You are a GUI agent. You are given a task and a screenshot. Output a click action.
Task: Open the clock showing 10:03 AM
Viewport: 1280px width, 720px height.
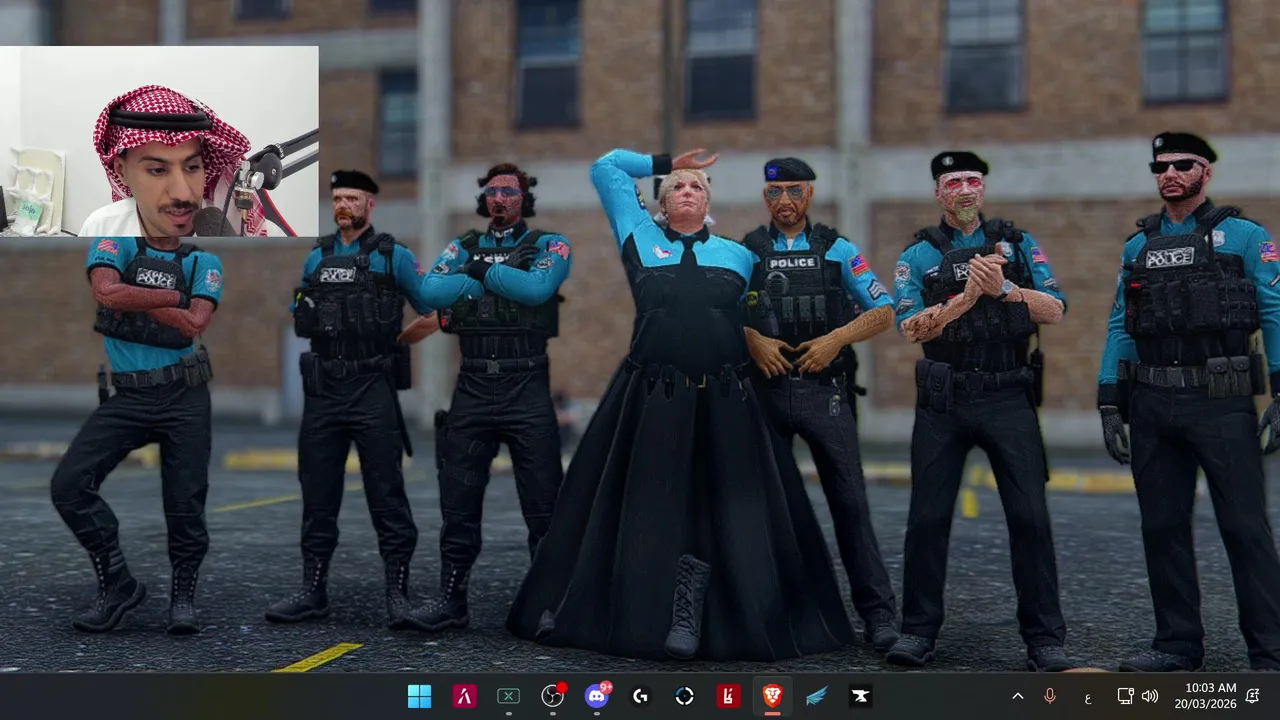click(1205, 696)
